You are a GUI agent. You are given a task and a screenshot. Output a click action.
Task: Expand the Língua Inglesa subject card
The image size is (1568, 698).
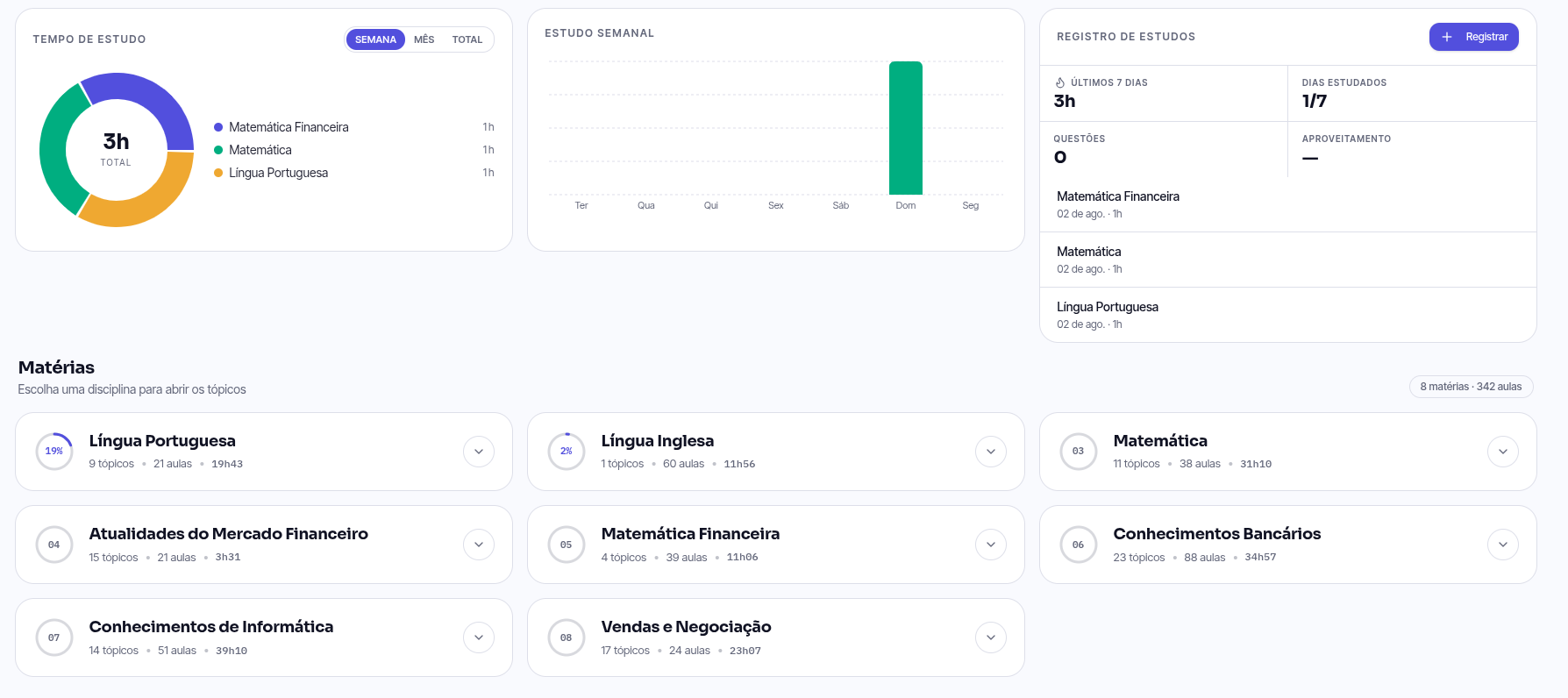(991, 452)
